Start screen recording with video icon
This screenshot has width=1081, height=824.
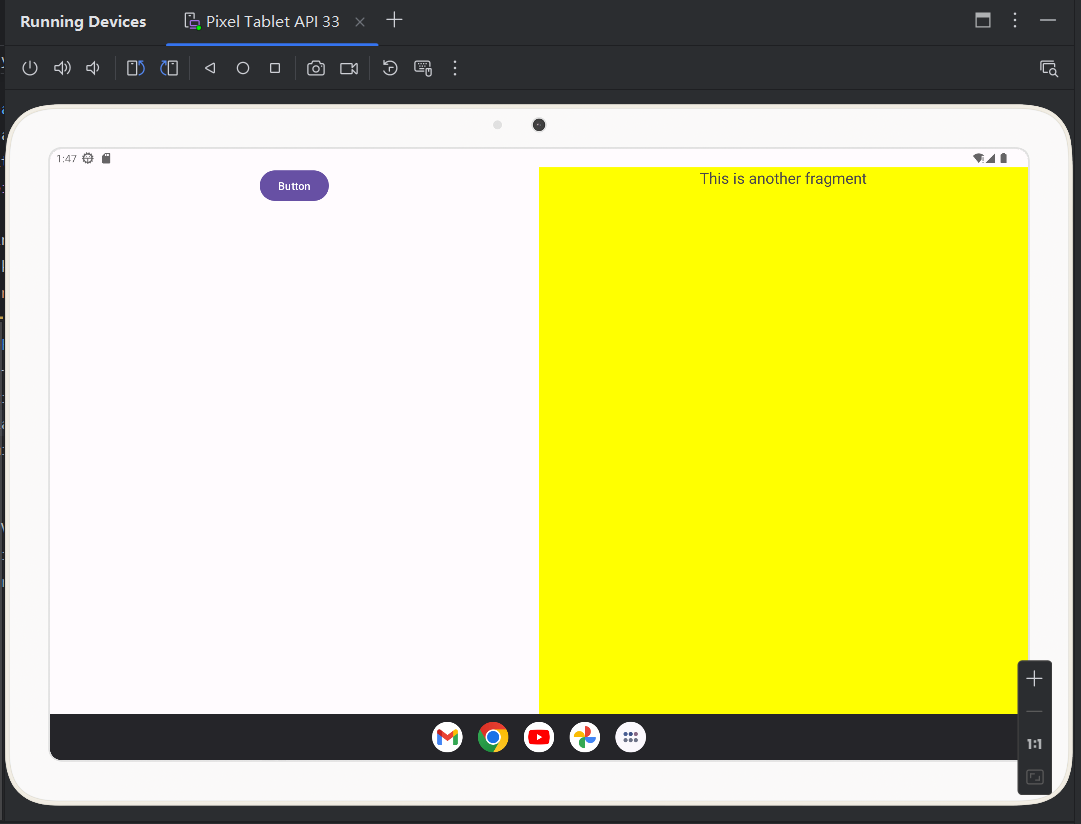tap(348, 68)
